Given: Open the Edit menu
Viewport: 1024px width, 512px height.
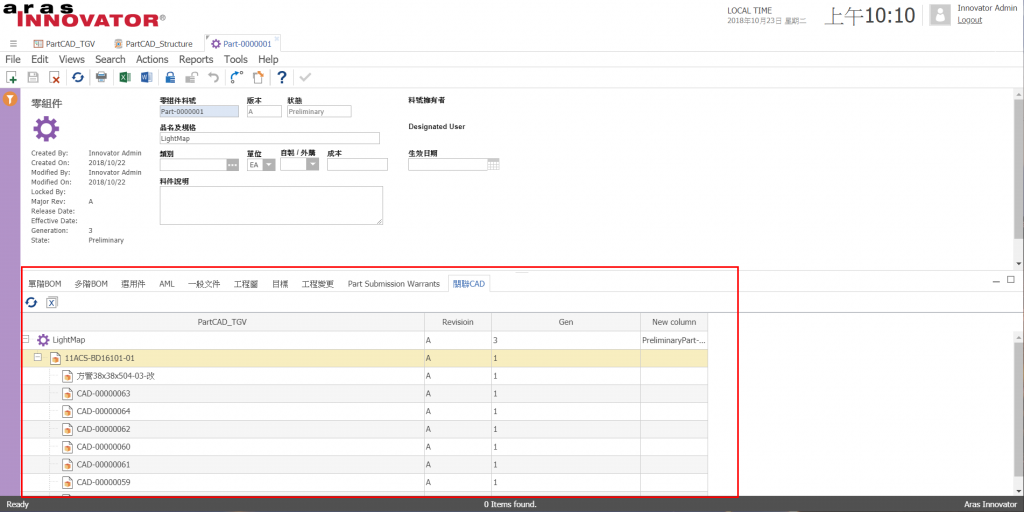Looking at the screenshot, I should click(40, 59).
